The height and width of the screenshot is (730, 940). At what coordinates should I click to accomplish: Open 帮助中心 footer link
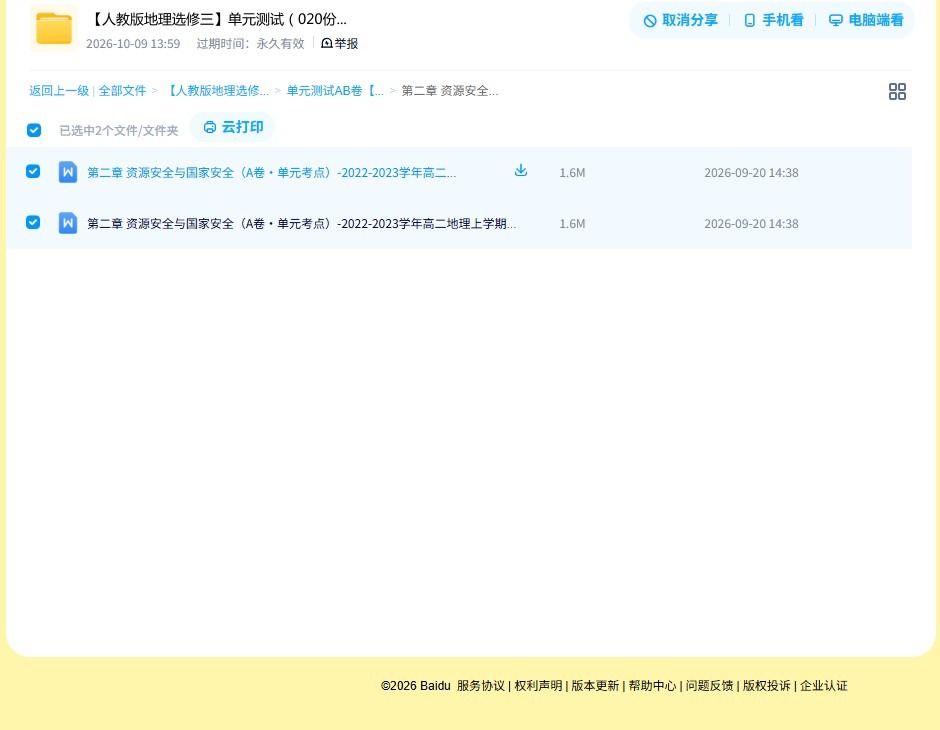click(652, 686)
